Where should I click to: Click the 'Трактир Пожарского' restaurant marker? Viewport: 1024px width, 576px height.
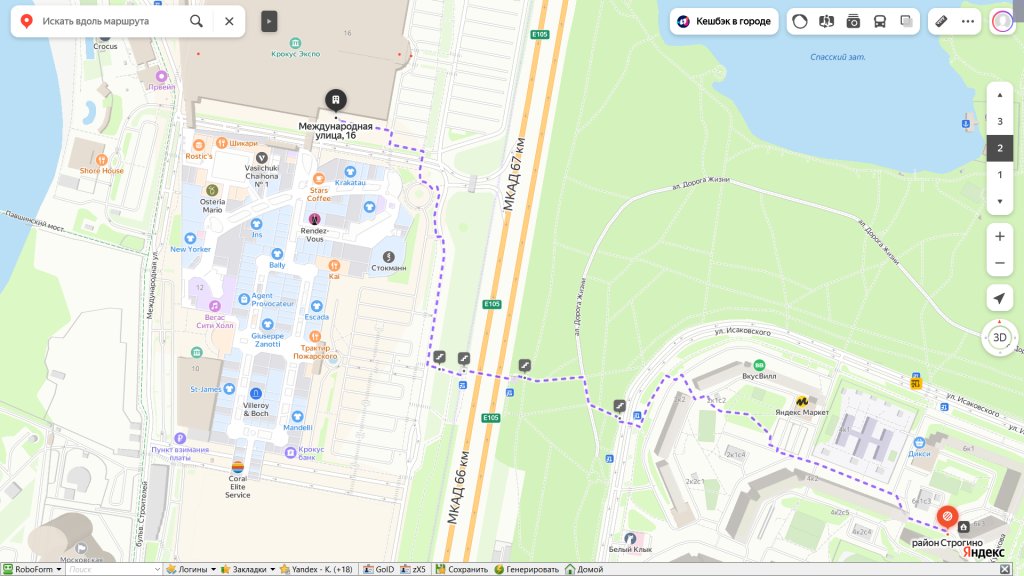point(315,336)
